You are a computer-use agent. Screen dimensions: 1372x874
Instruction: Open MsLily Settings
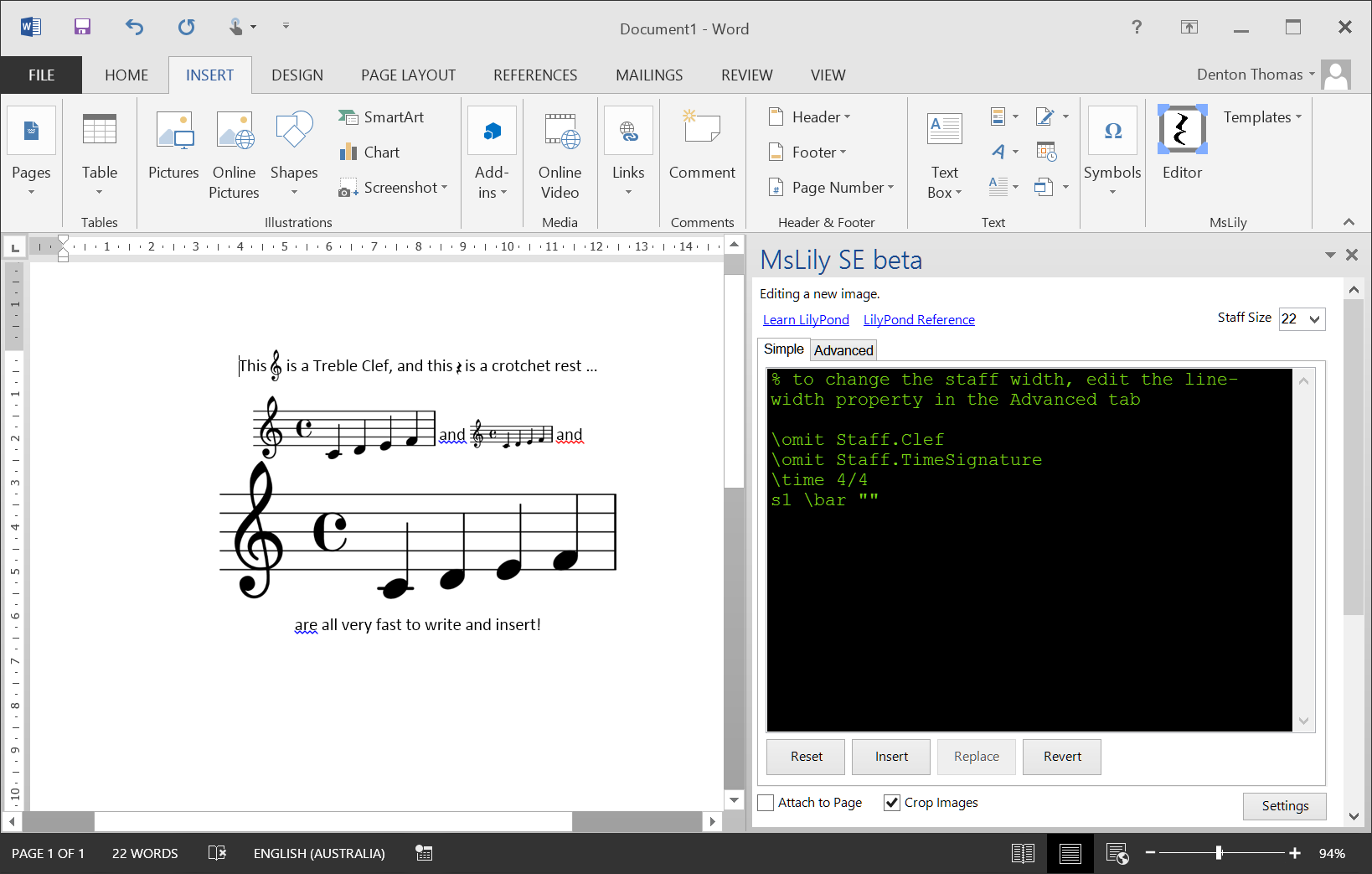point(1285,806)
